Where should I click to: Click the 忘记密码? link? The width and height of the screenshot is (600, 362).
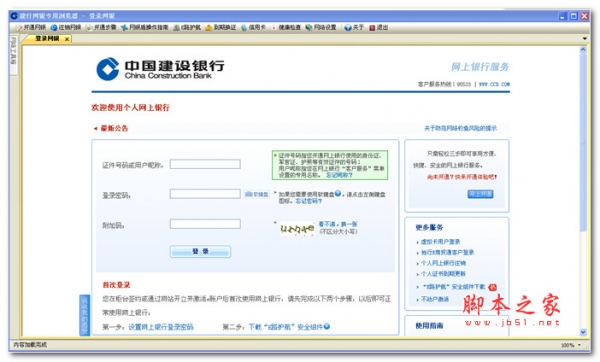click(308, 201)
